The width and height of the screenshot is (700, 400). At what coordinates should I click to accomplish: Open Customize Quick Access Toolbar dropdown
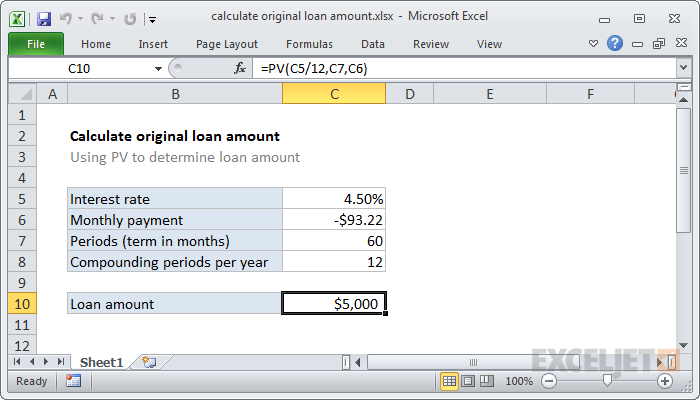pos(151,18)
